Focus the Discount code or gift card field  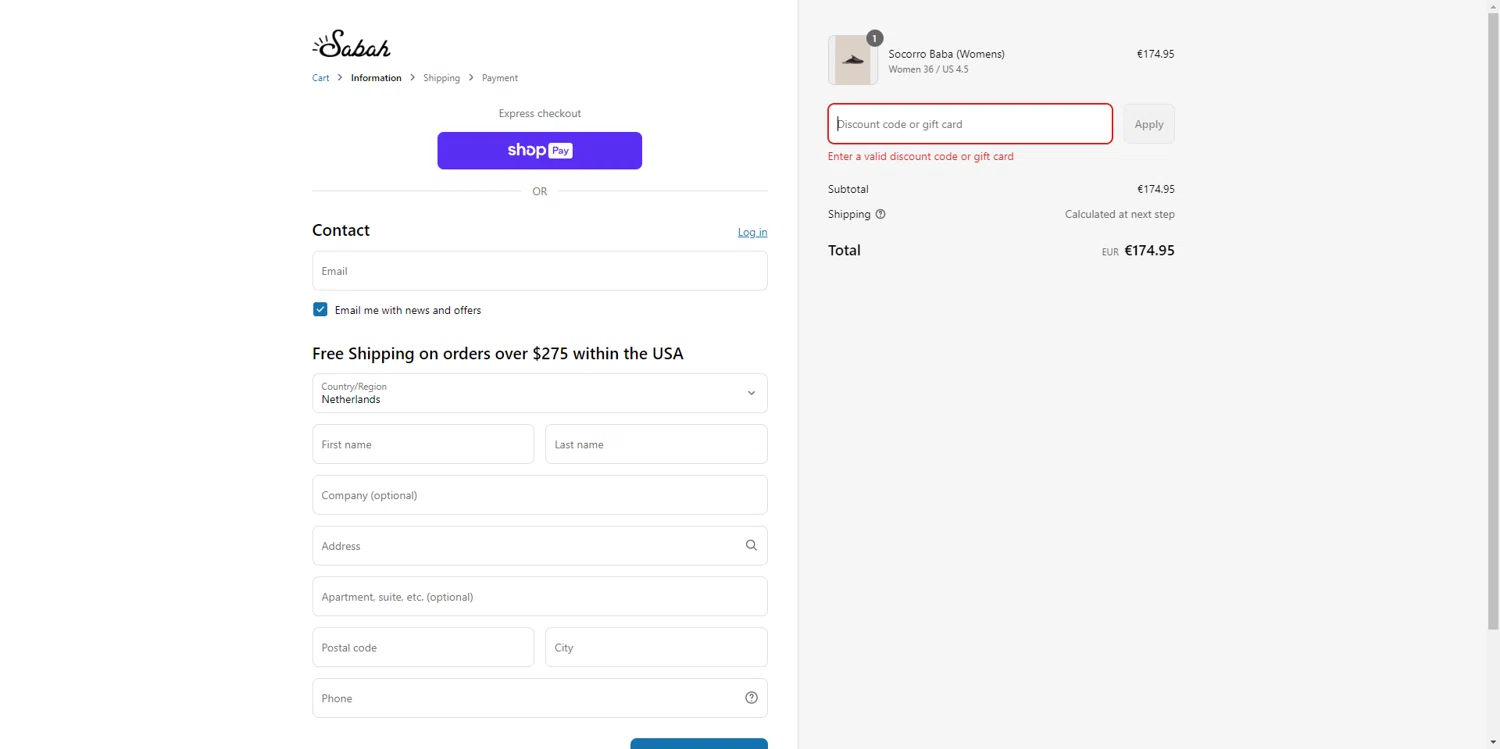970,124
